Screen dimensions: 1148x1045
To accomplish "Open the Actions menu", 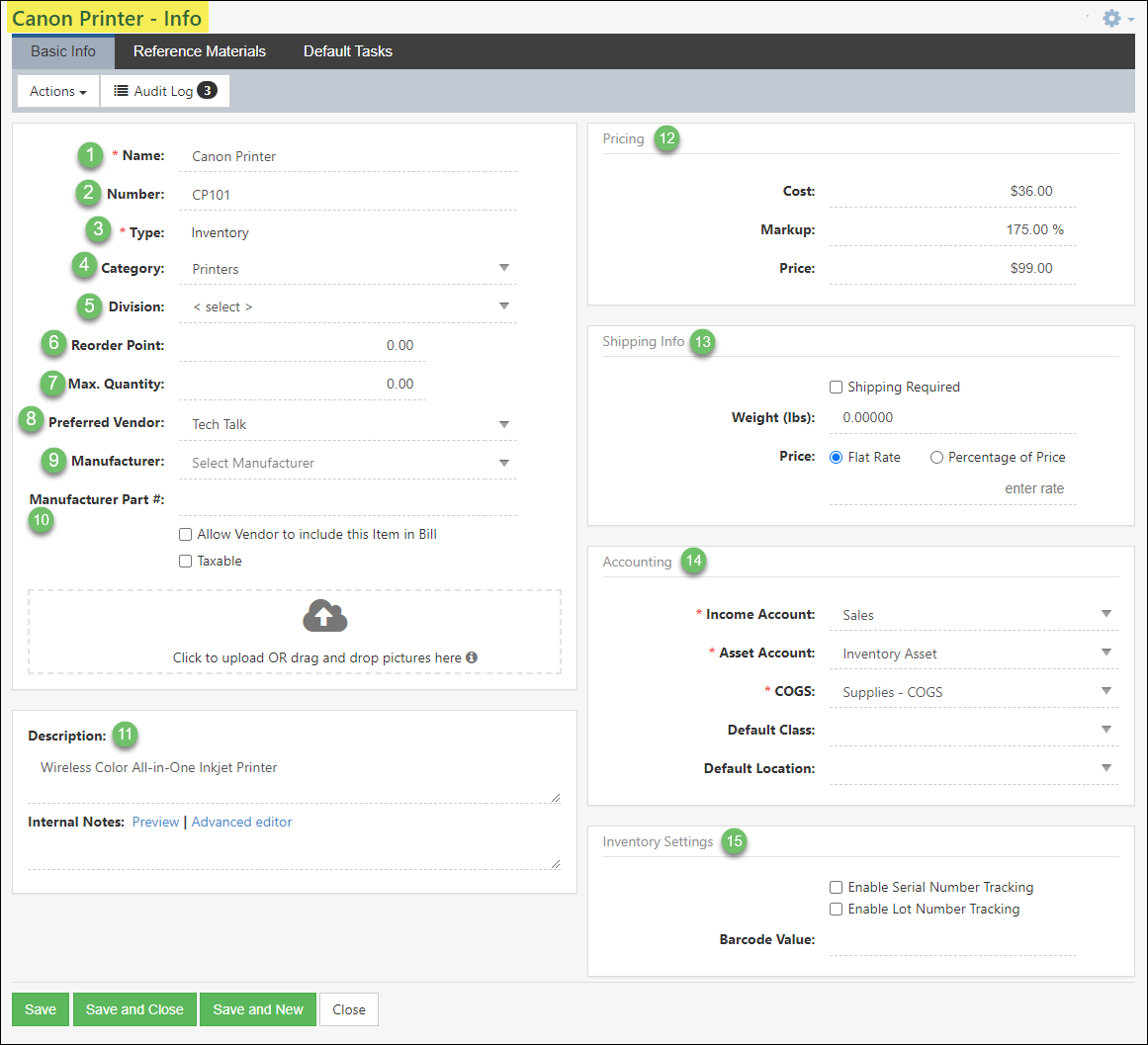I will pyautogui.click(x=57, y=90).
